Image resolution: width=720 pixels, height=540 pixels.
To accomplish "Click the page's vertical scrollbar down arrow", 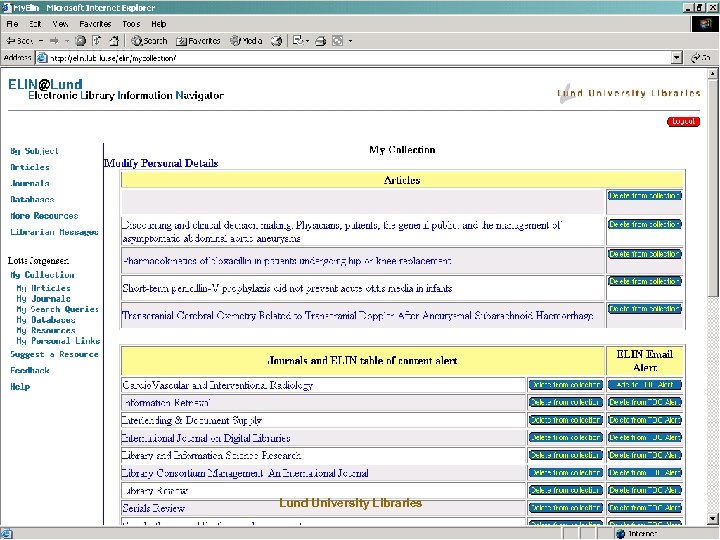I will tap(712, 519).
